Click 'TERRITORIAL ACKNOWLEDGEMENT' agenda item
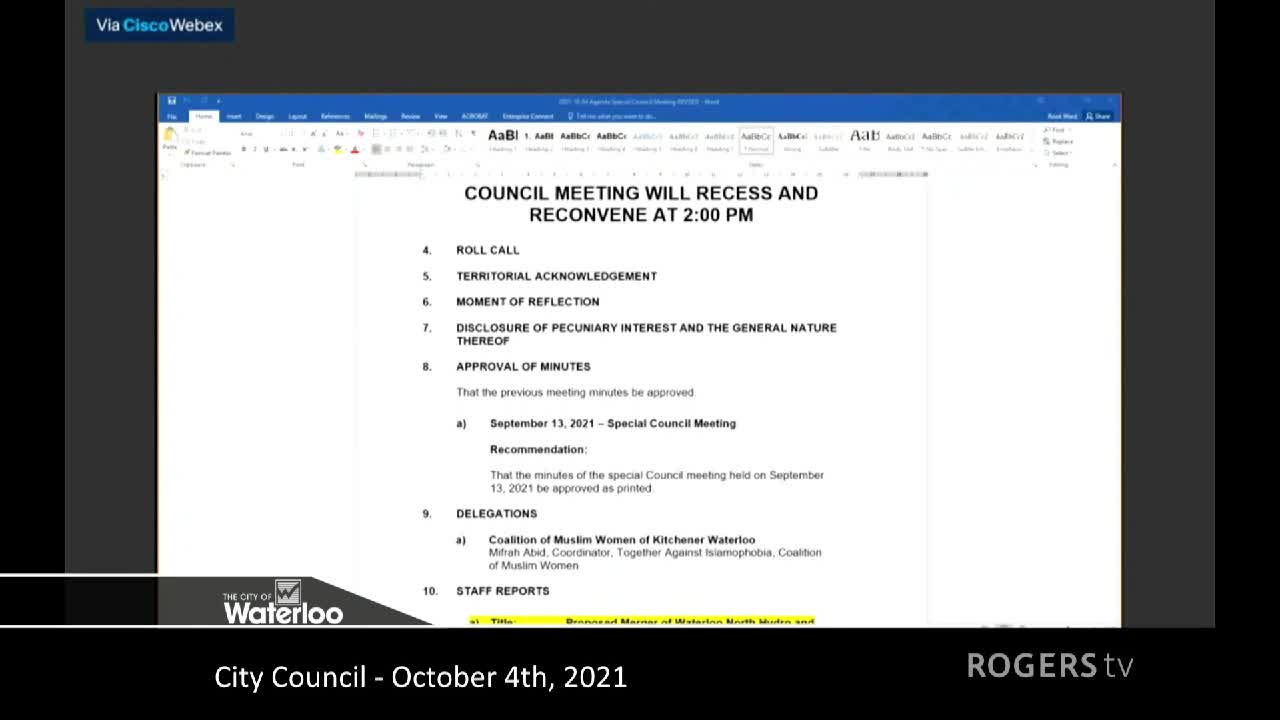Screen dimensions: 1280x720 coord(557,276)
